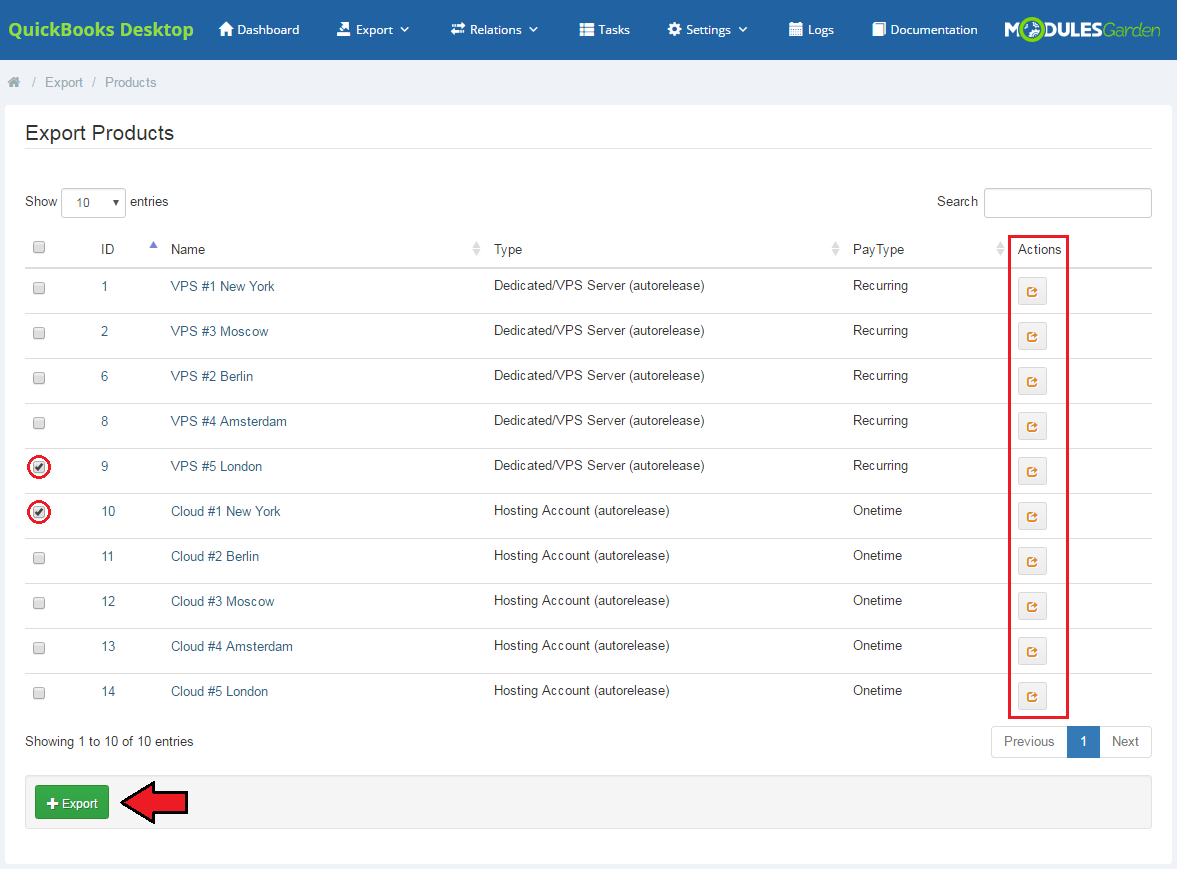Image resolution: width=1177 pixels, height=869 pixels.
Task: Check the box for Cloud #4 Amsterdam
Action: coord(39,648)
